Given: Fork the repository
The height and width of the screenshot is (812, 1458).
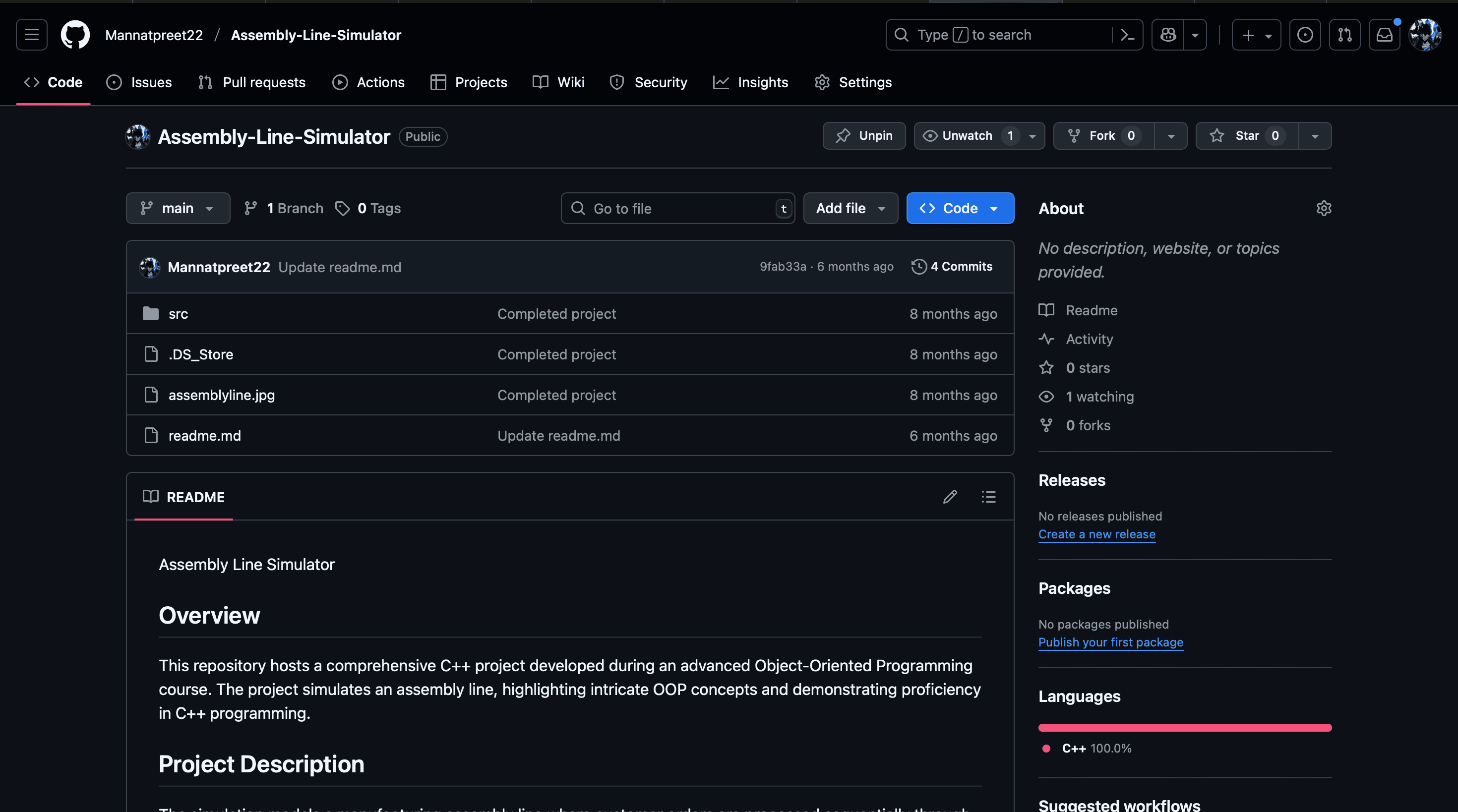Looking at the screenshot, I should tap(1104, 136).
